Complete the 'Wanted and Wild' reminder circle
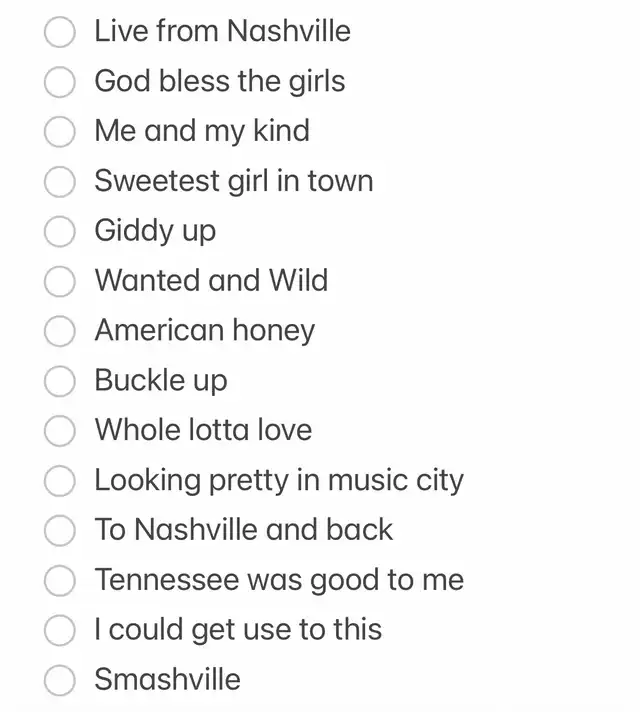 pos(60,282)
